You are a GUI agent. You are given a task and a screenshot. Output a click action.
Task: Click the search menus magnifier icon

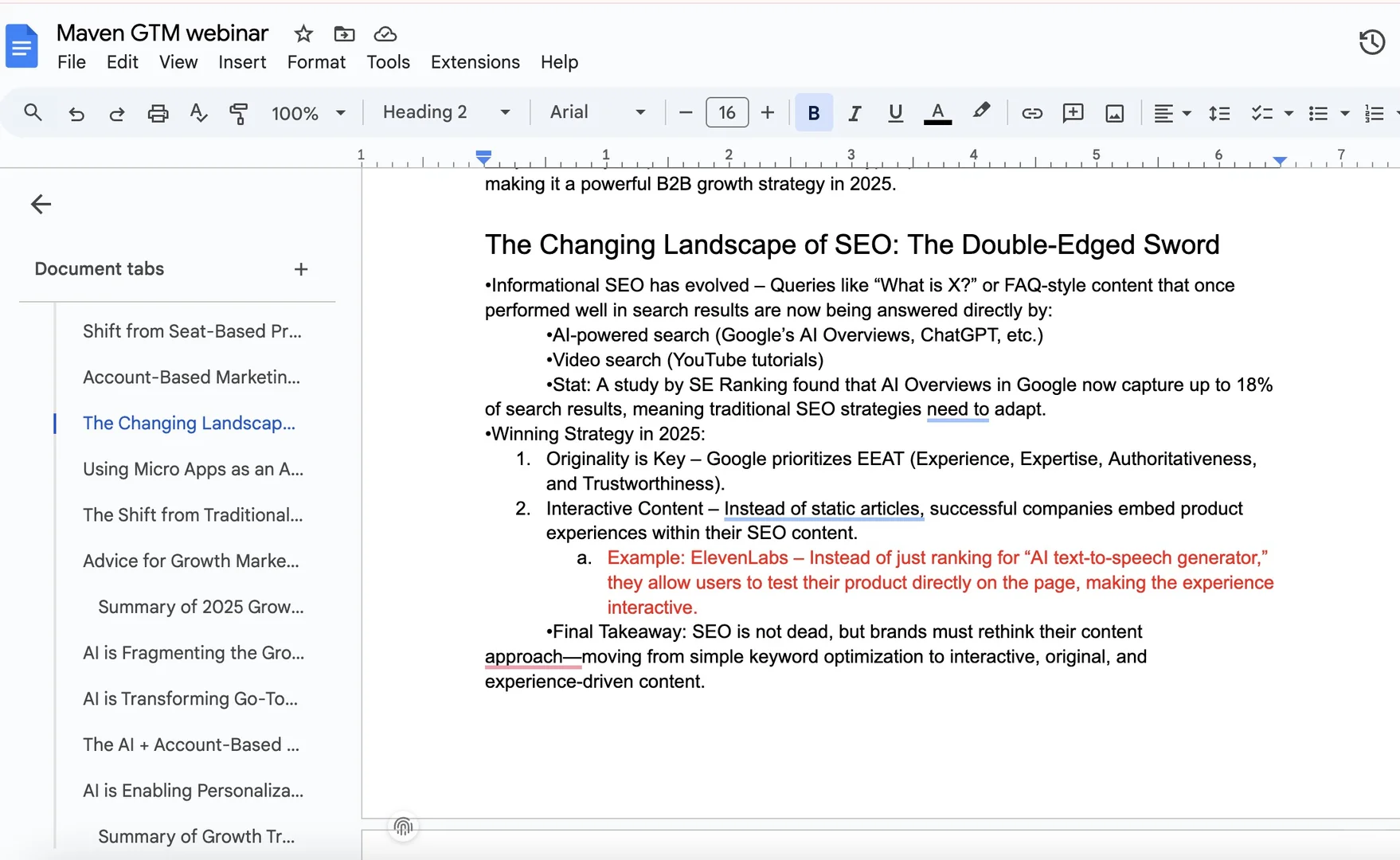pyautogui.click(x=33, y=112)
